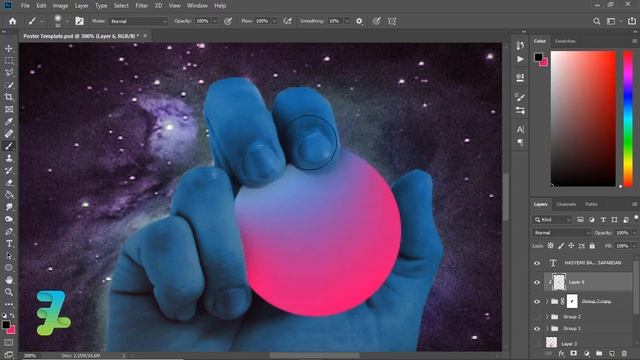Open brush Opacity slider dropdown arrow
This screenshot has width=640, height=360.
(215, 21)
